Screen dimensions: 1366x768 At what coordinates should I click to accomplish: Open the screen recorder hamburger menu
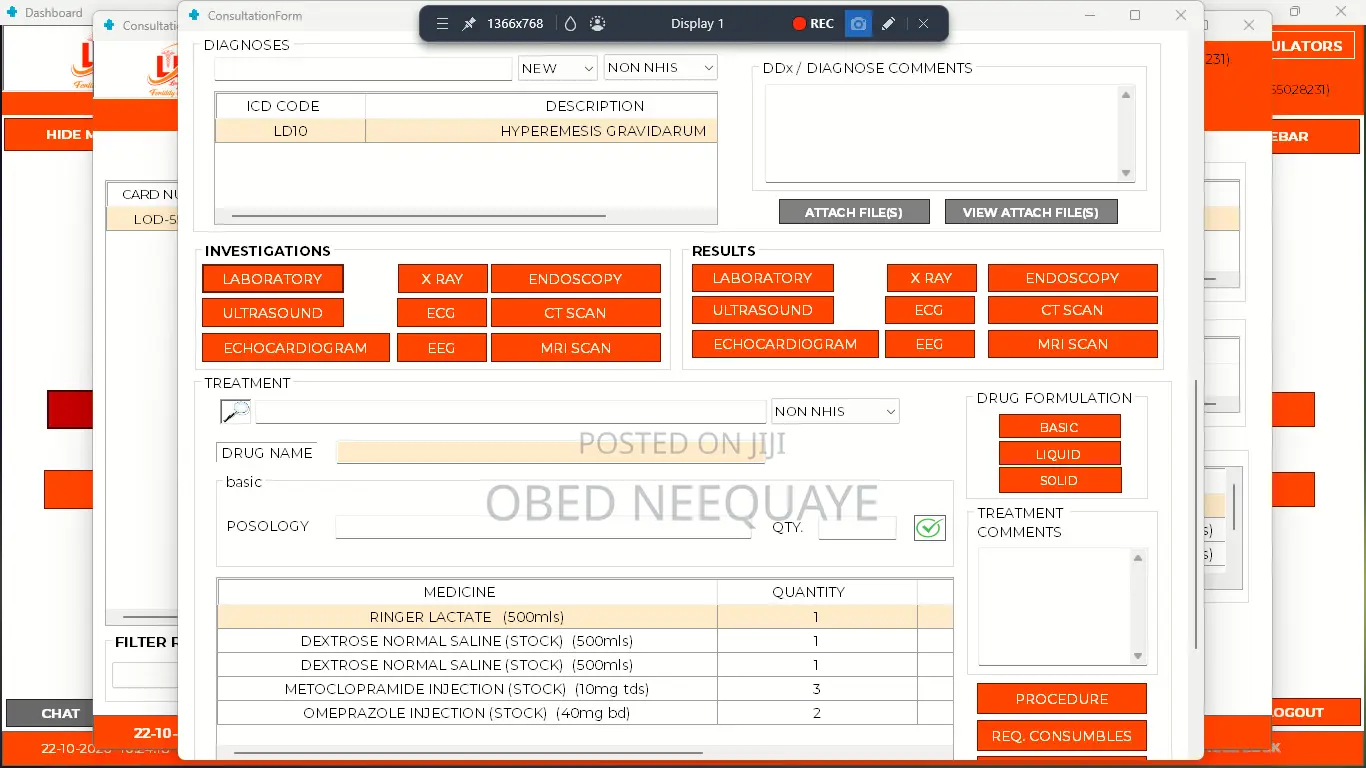442,24
